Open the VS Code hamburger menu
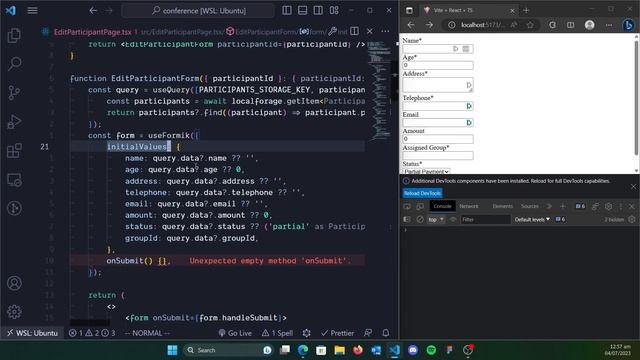 point(32,11)
